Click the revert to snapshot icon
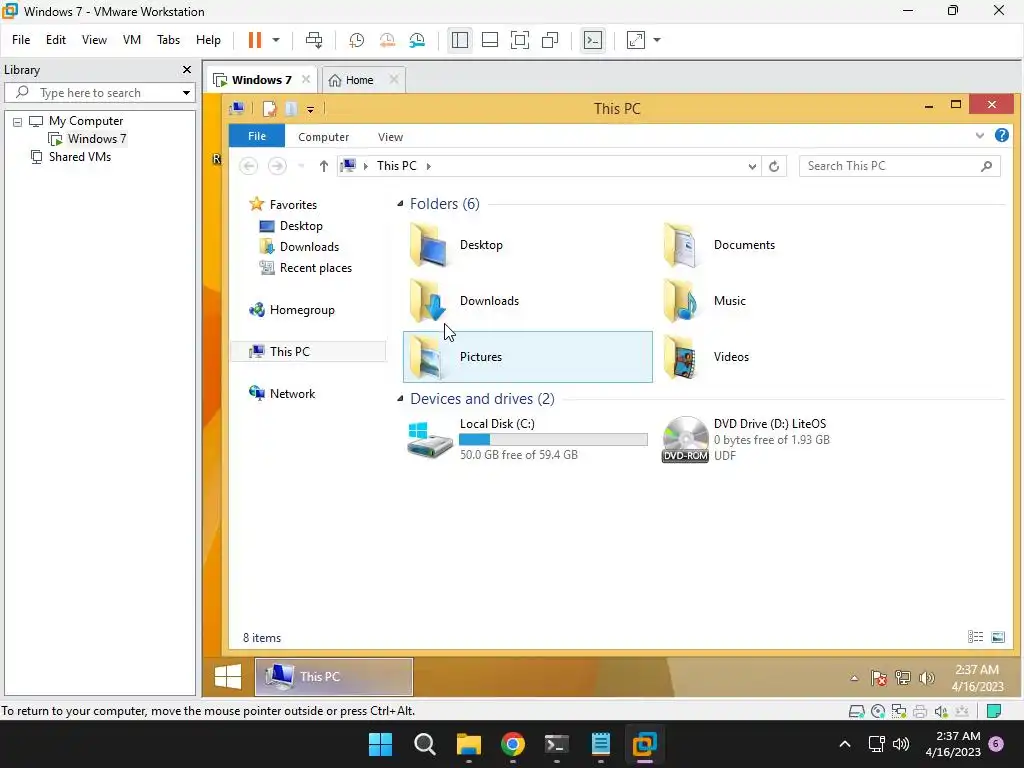 point(387,40)
